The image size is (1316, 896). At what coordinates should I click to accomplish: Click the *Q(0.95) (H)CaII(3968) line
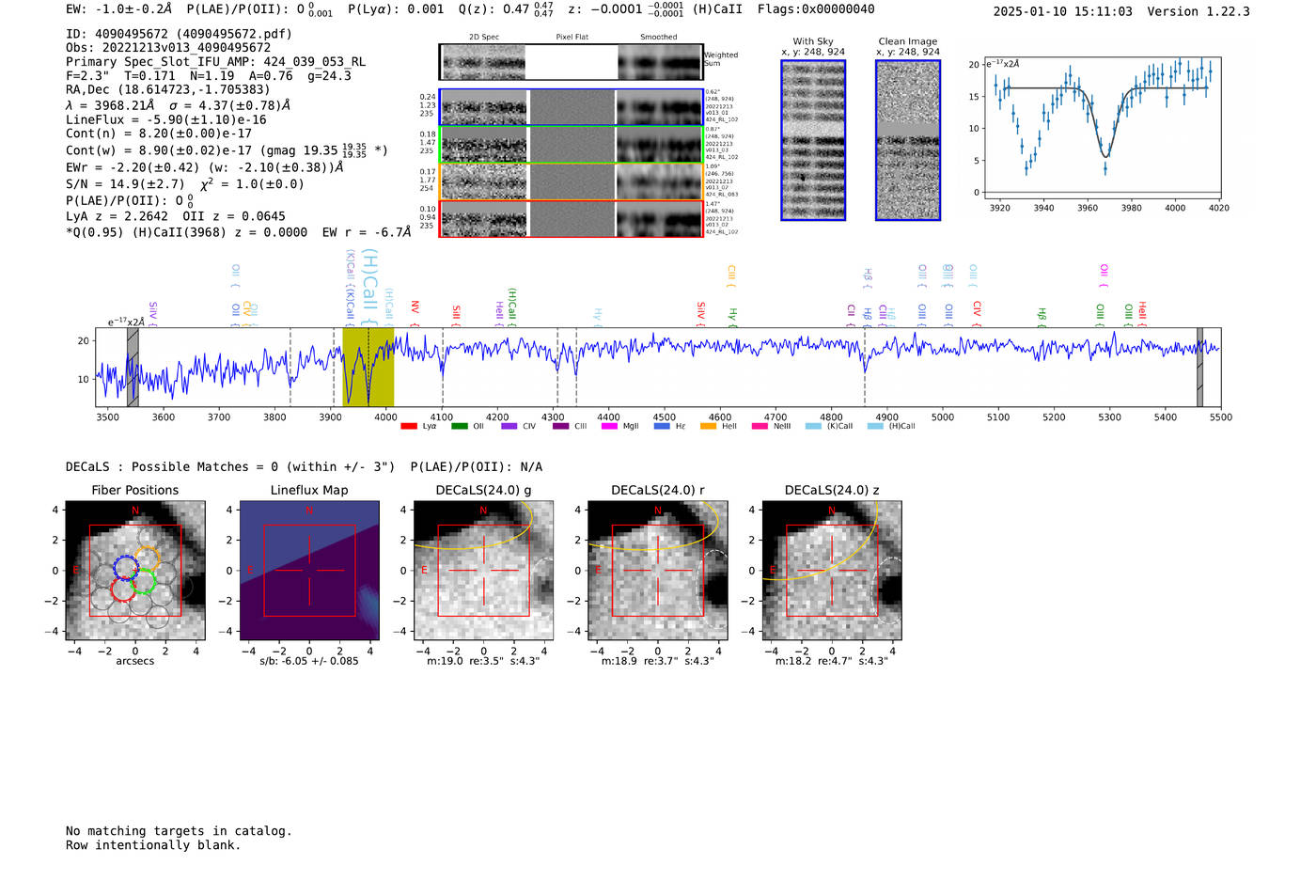tap(239, 232)
